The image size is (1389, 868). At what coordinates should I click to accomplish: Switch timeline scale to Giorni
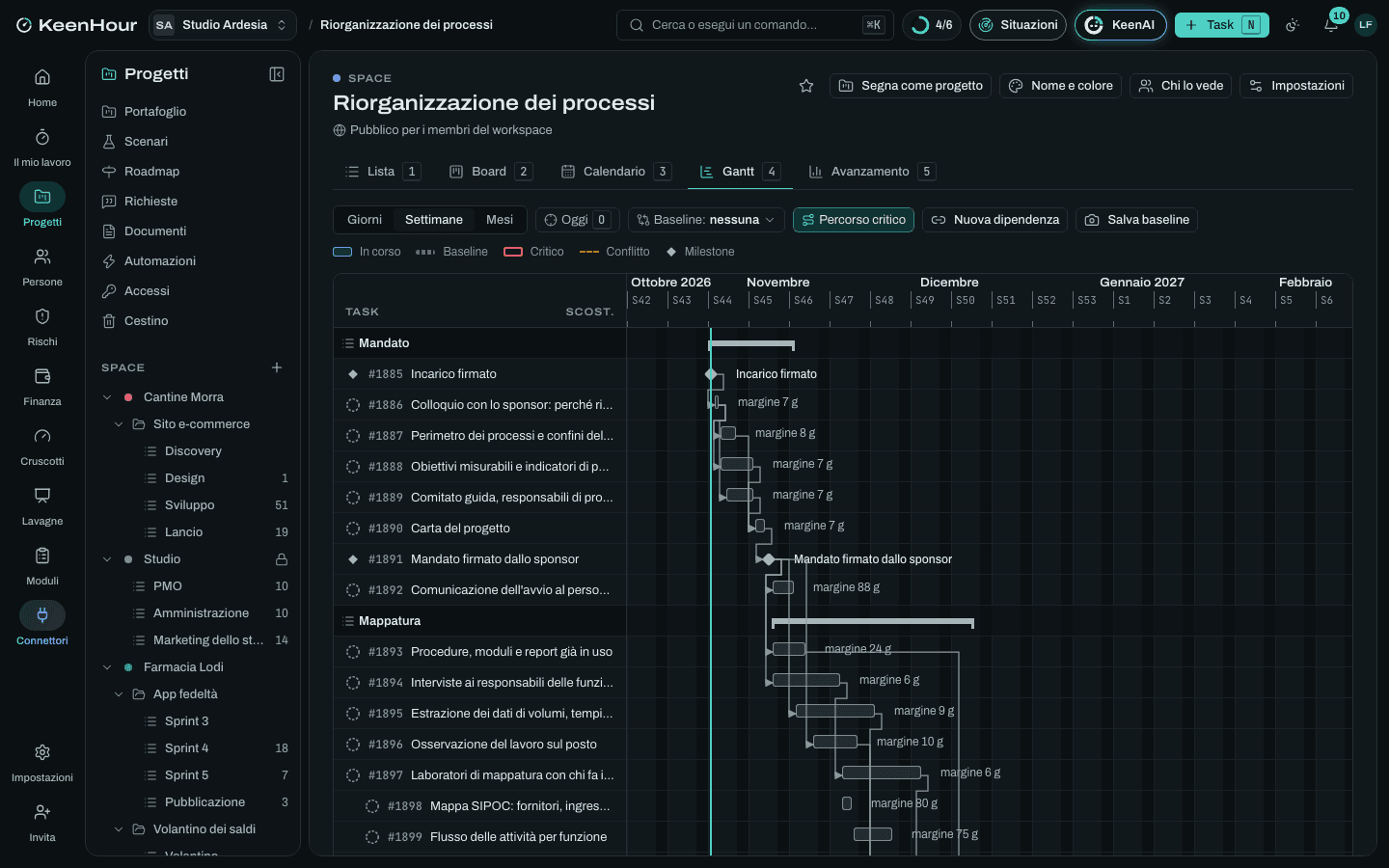click(x=365, y=220)
